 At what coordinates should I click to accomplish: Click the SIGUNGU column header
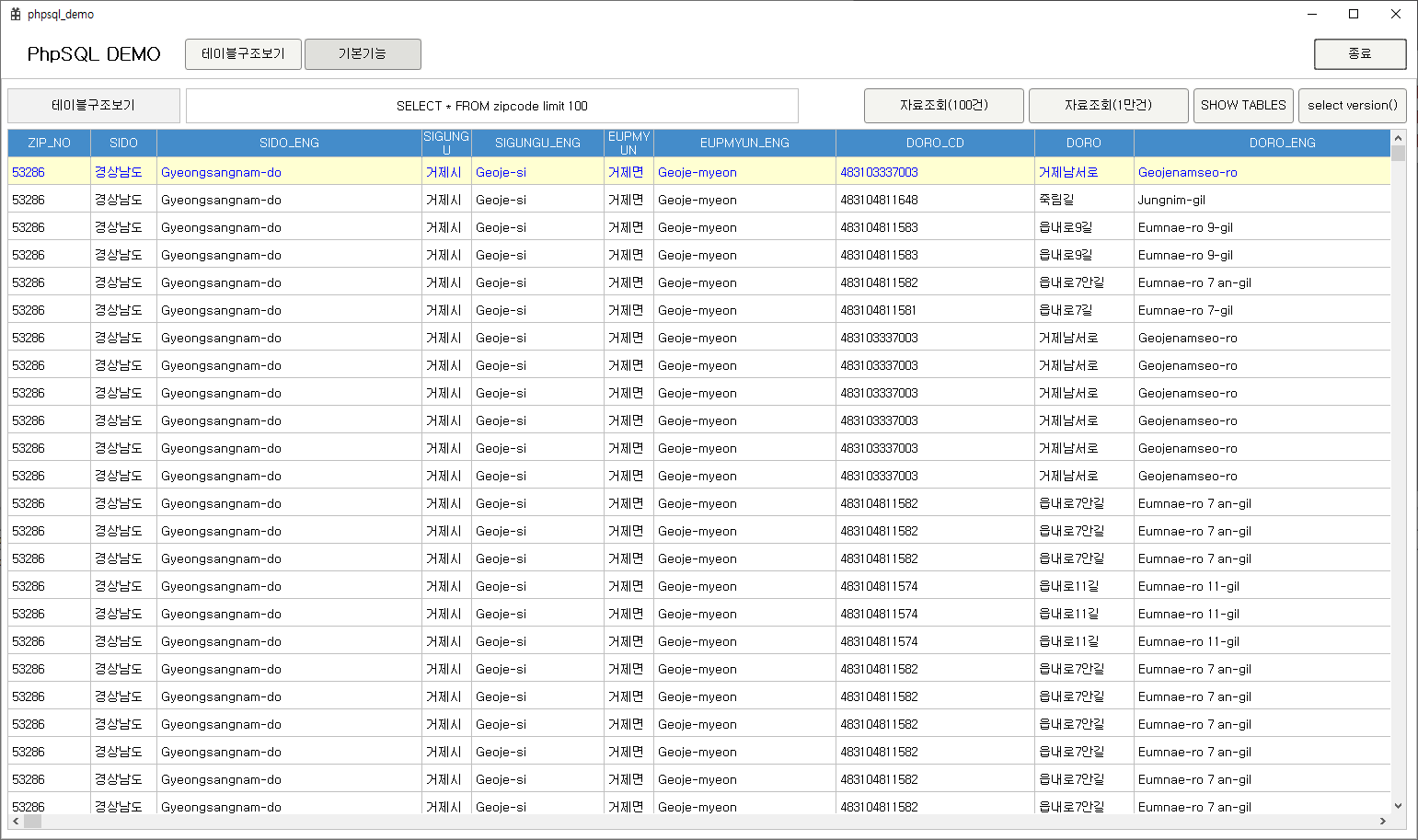[x=446, y=144]
